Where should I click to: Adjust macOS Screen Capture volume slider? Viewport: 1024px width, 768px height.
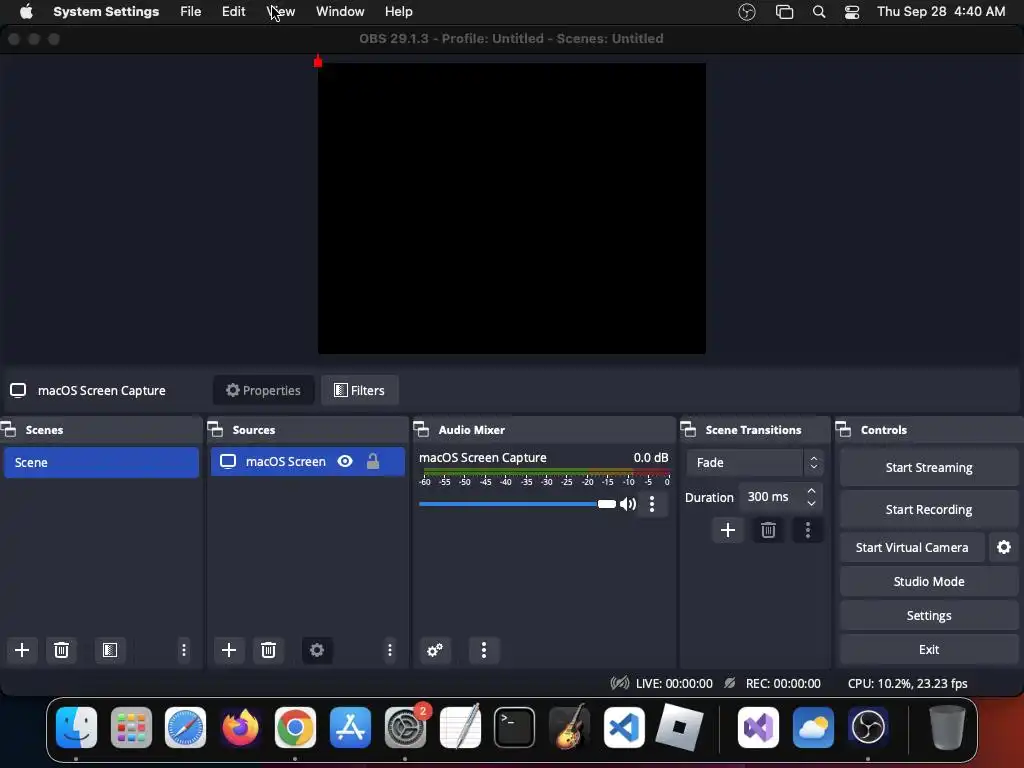607,504
